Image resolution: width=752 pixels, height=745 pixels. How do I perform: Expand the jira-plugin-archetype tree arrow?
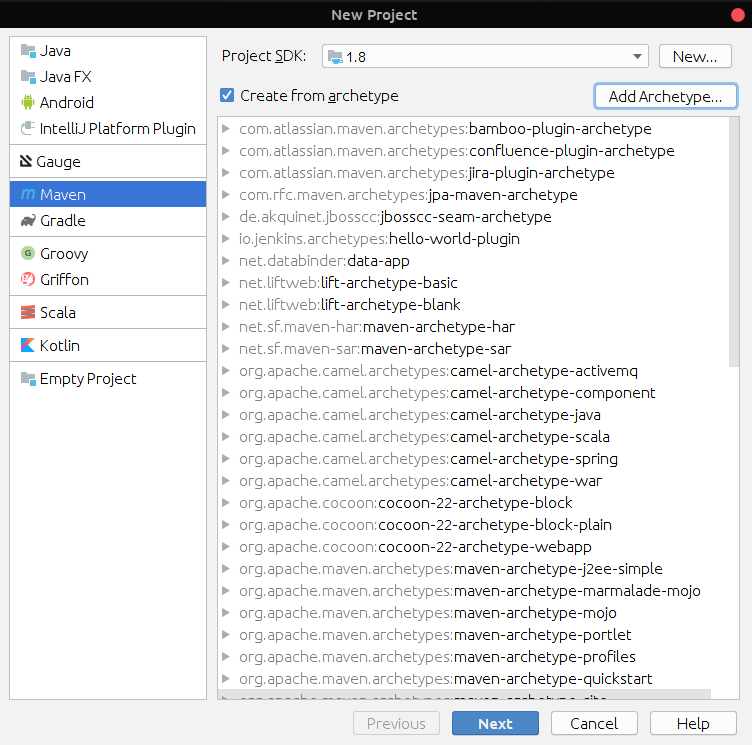(x=225, y=173)
